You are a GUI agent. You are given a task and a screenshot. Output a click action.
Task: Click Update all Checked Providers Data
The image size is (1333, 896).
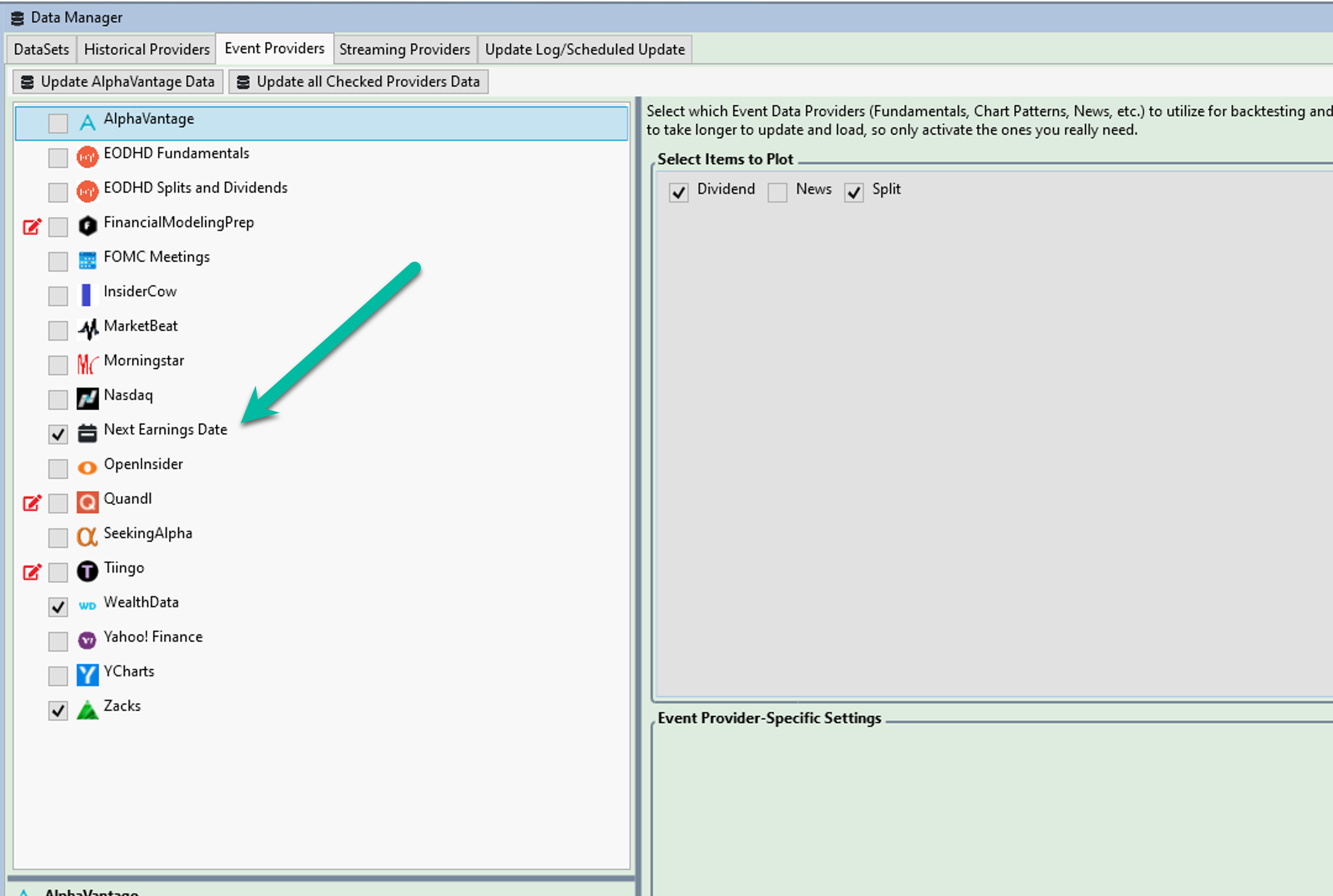(359, 81)
